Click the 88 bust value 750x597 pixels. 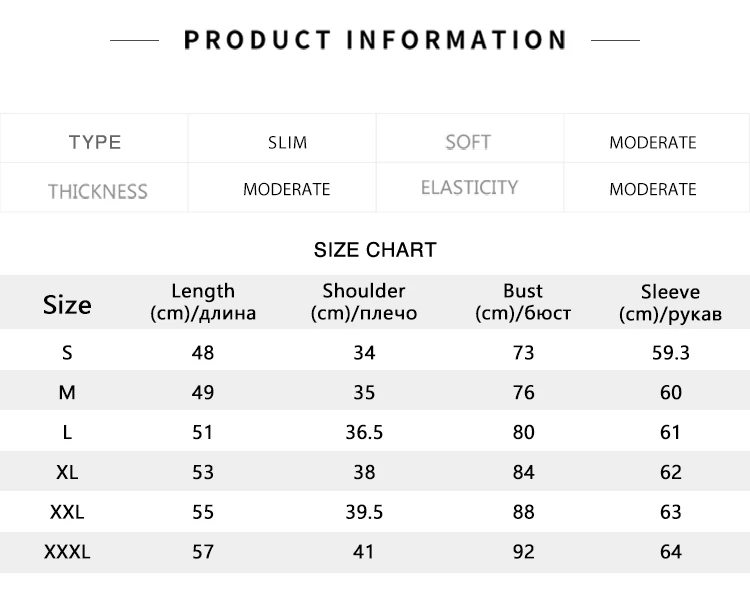coord(523,512)
